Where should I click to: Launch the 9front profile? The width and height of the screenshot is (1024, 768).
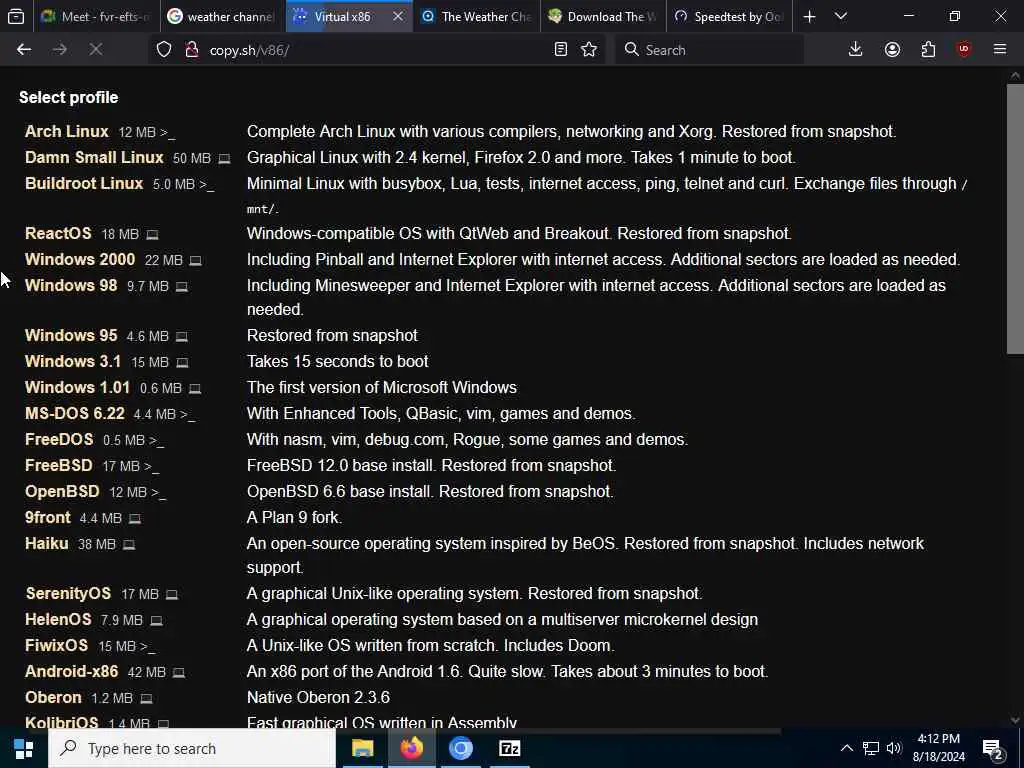point(48,518)
